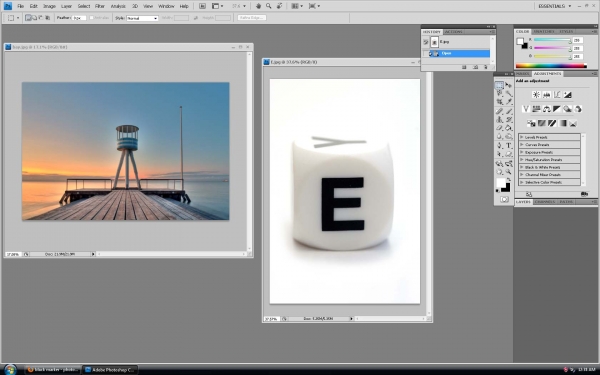Swap foreground and background colors
Image resolution: width=600 pixels, height=375 pixels.
(x=509, y=179)
